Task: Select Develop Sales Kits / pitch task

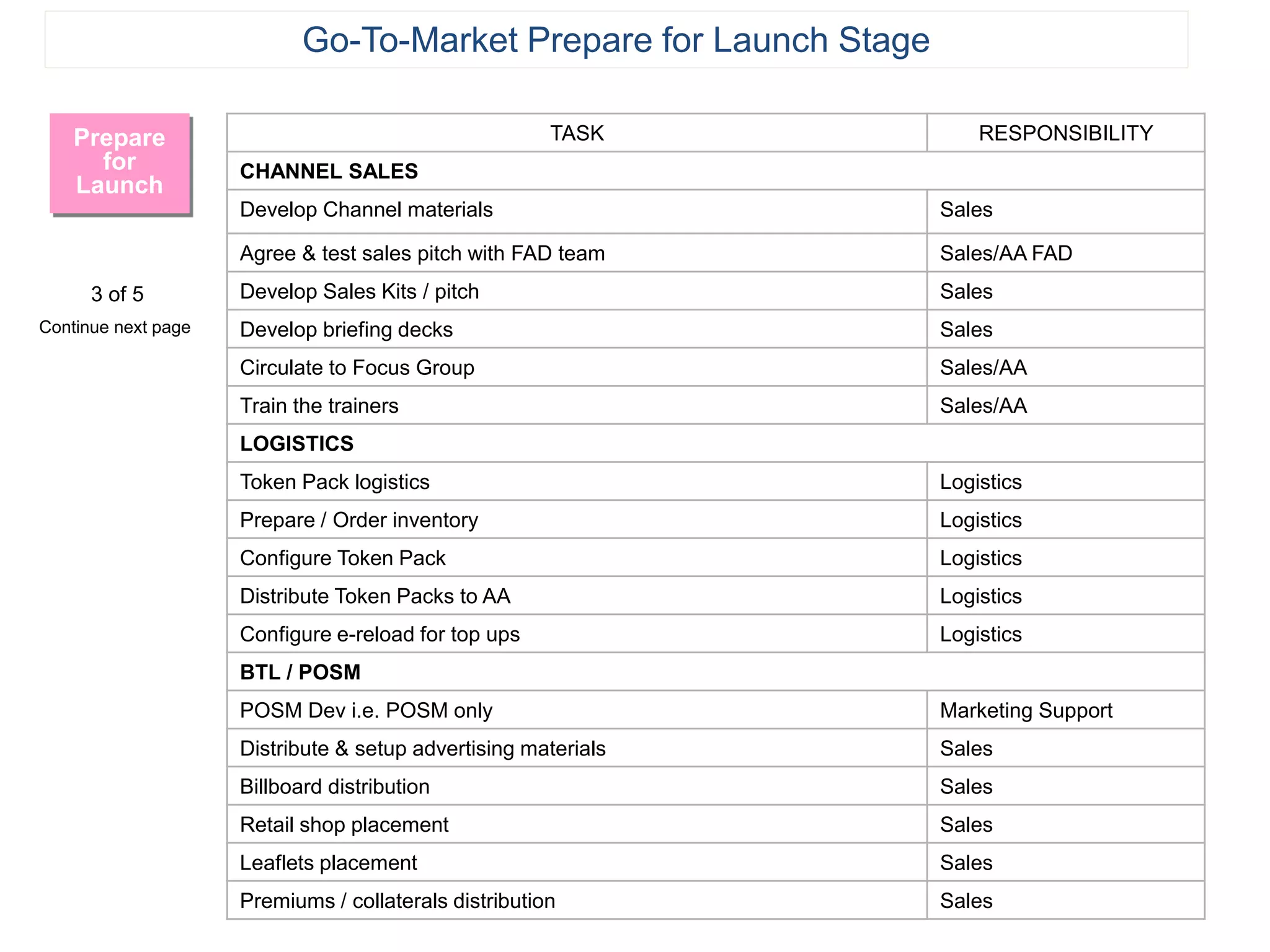Action: [360, 291]
